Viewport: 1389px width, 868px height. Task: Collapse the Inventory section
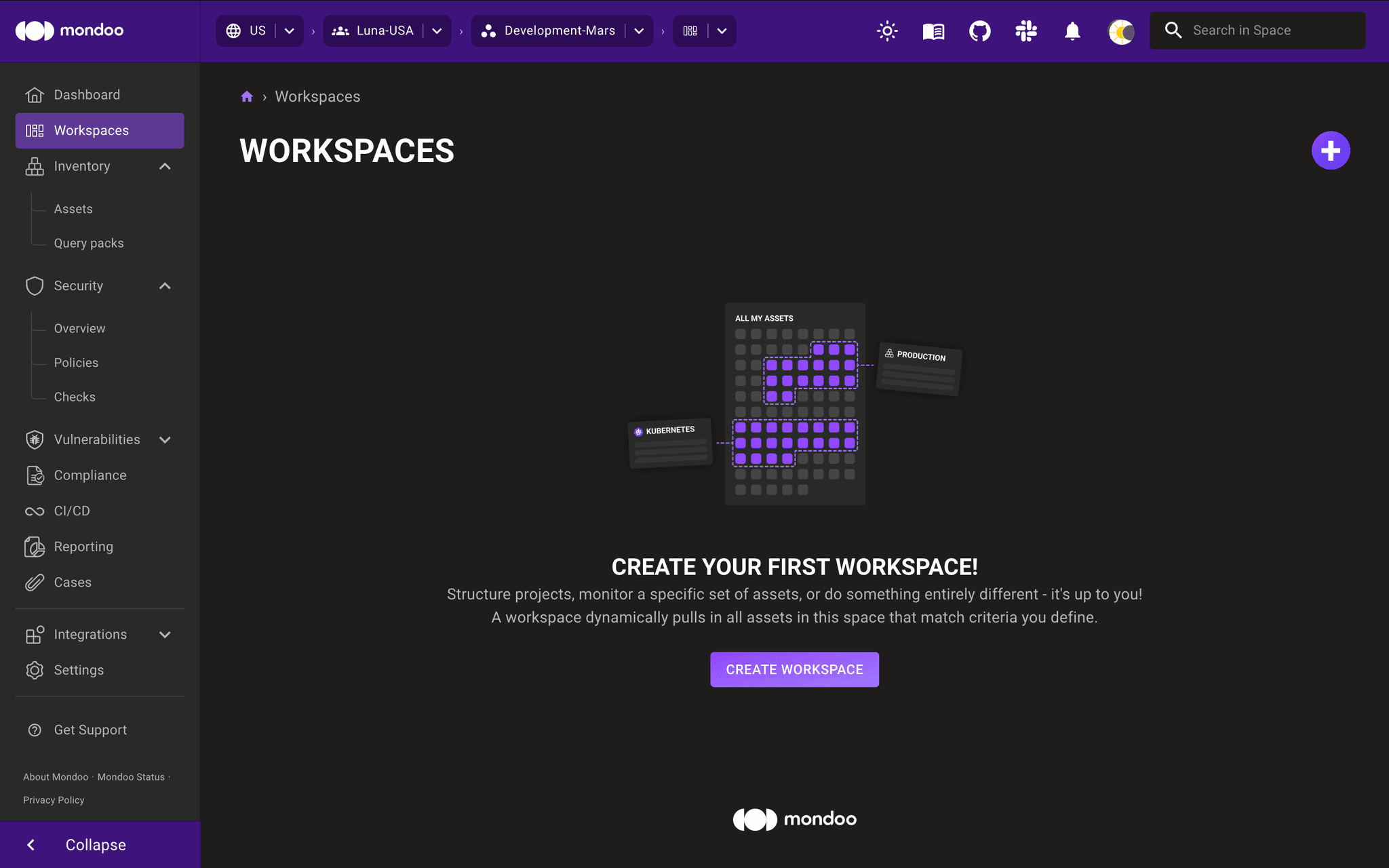[165, 166]
